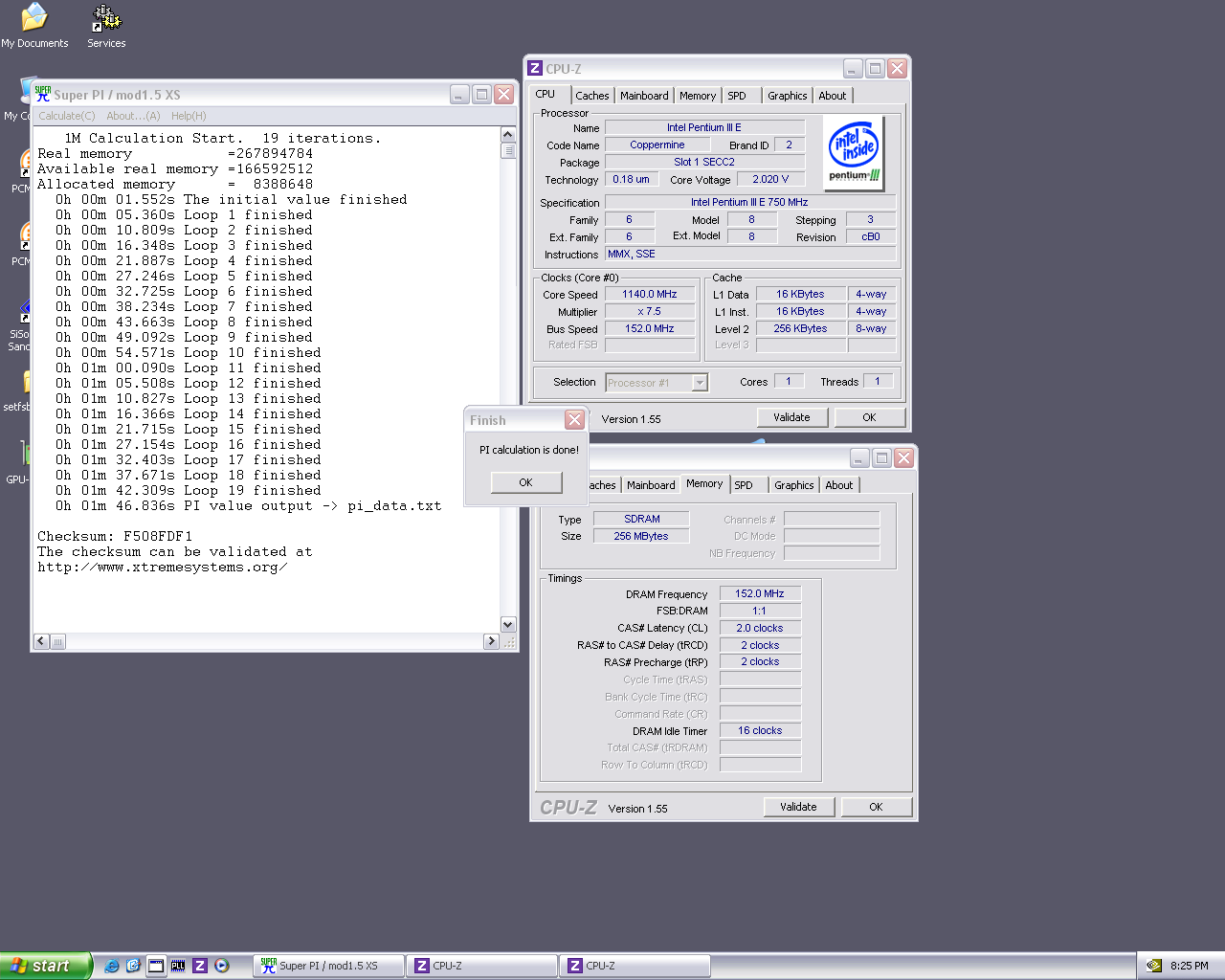The height and width of the screenshot is (980, 1225).
Task: Switch to Mainboard tab in top CPU-Z window
Action: pyautogui.click(x=644, y=96)
